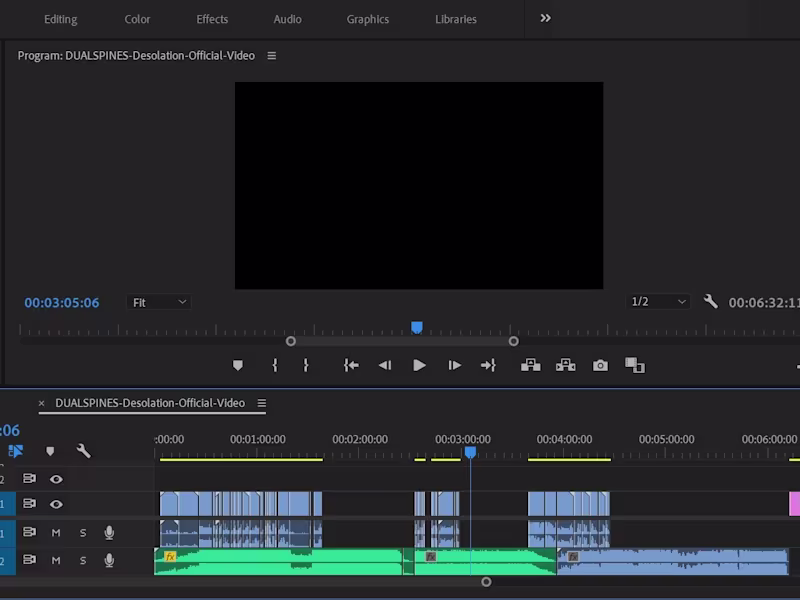Click the Extract icon below the program monitor

565,365
